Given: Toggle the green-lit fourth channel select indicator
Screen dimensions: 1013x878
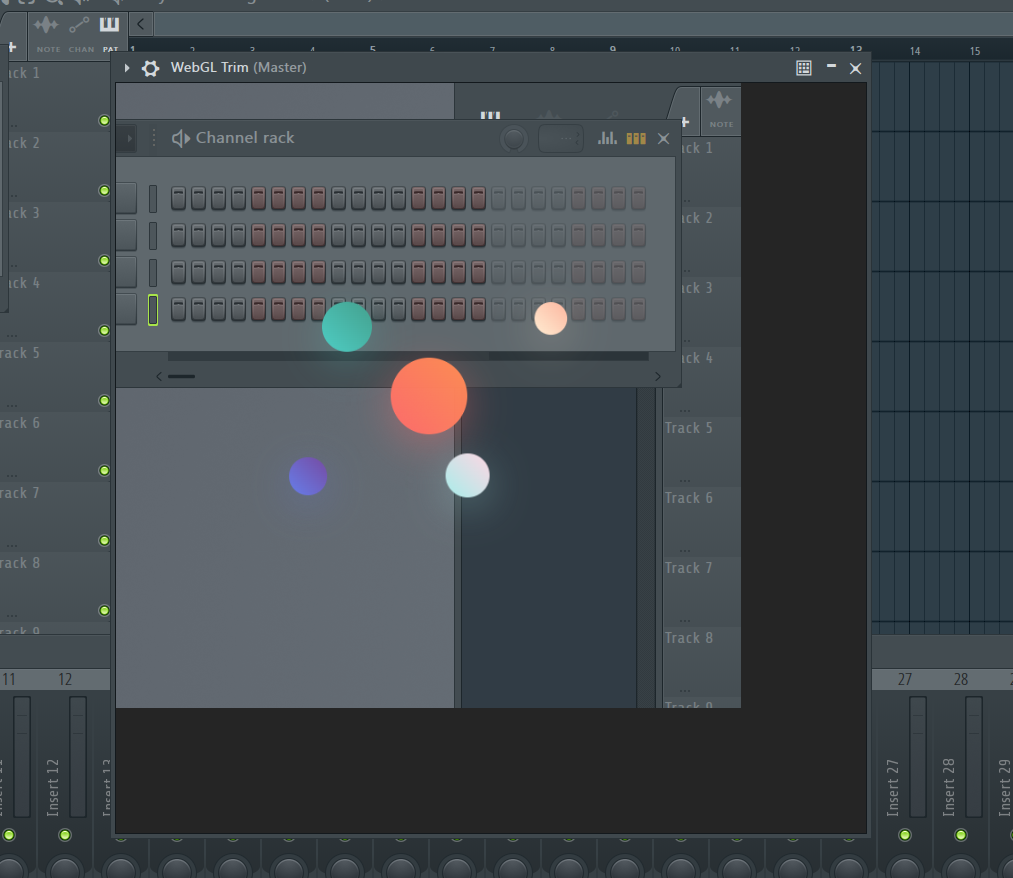Looking at the screenshot, I should pyautogui.click(x=153, y=310).
